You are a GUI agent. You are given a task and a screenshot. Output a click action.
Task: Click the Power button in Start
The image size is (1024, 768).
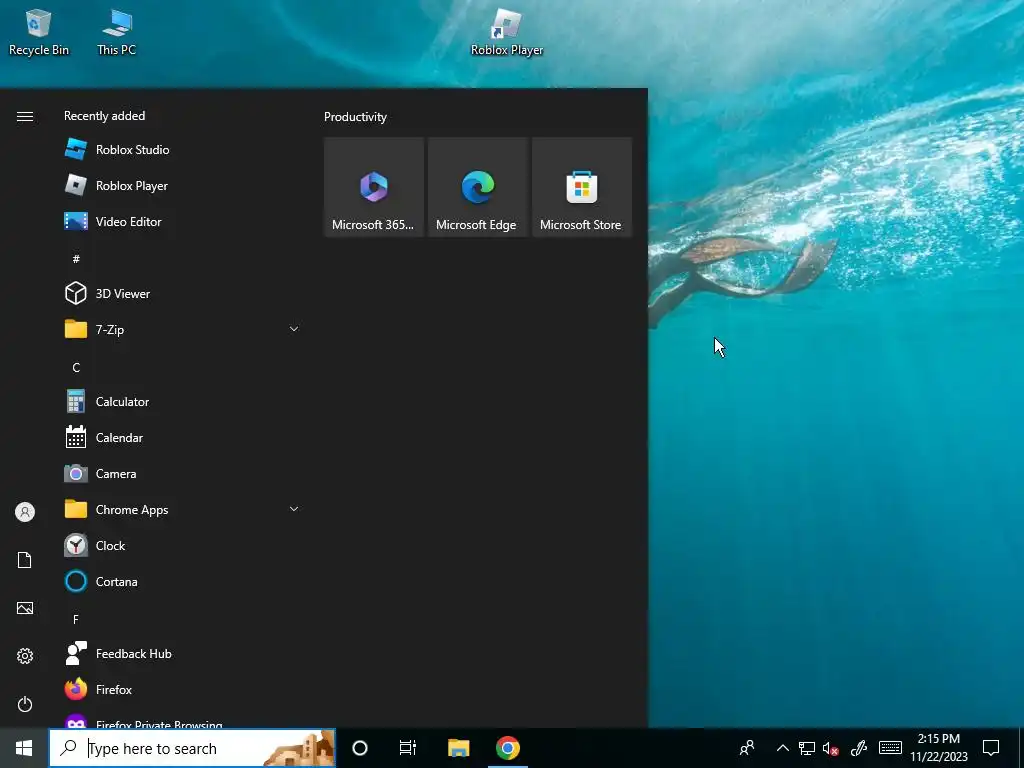(x=25, y=704)
